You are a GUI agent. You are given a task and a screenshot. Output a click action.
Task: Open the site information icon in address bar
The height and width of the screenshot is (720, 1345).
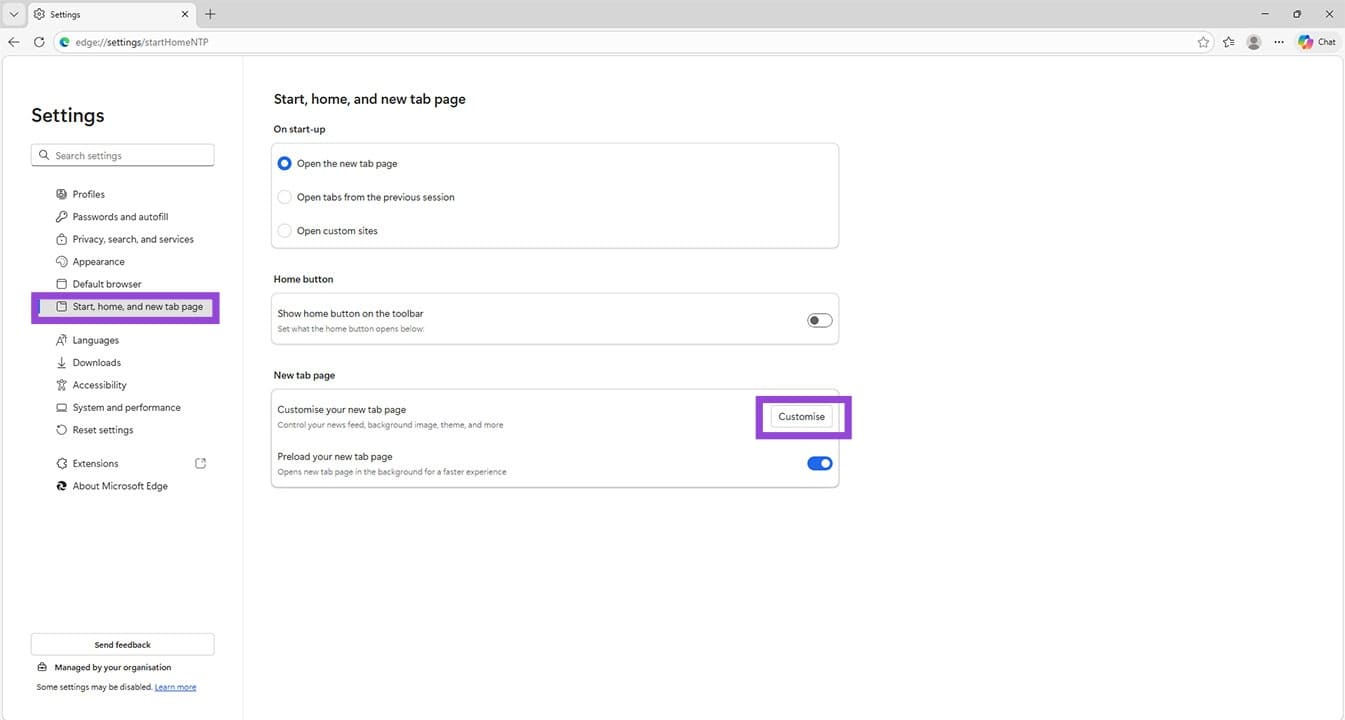click(x=64, y=41)
